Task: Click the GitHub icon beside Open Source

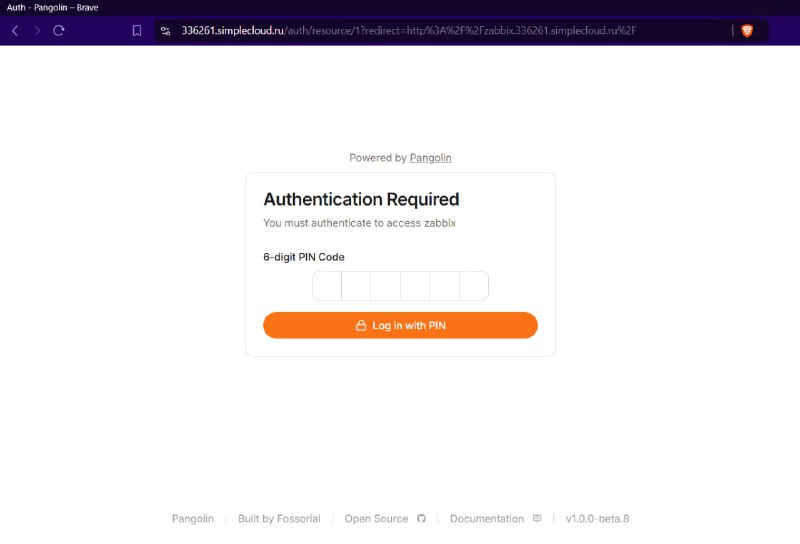Action: [x=421, y=518]
